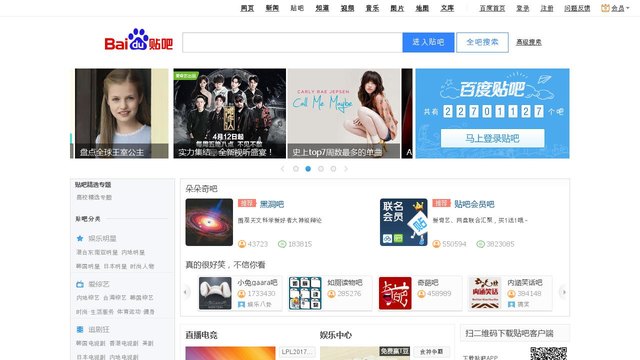Open 图片 in top navigation
This screenshot has width=640, height=360.
pos(397,8)
